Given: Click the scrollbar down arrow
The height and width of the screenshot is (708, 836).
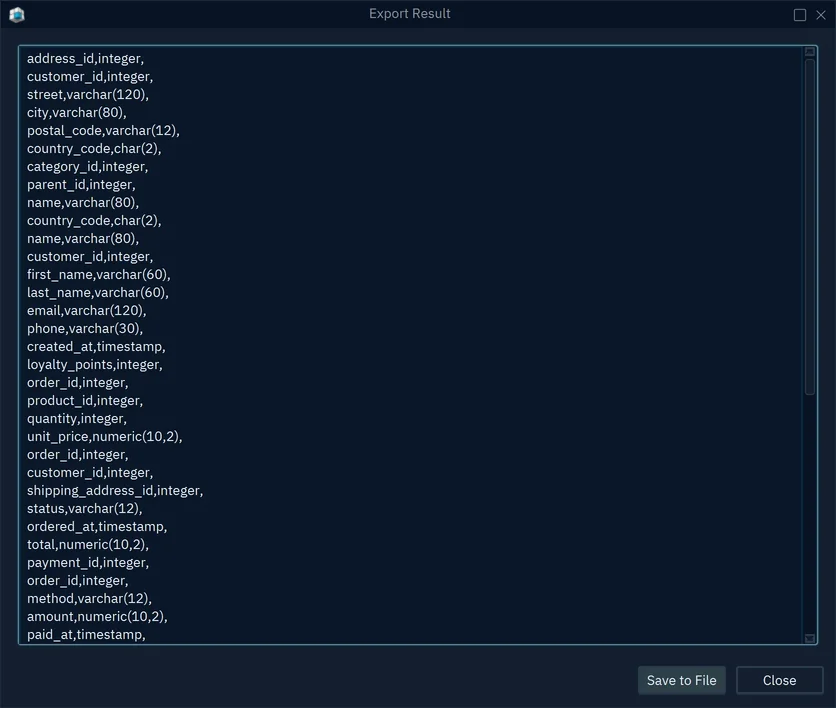Looking at the screenshot, I should [x=809, y=638].
